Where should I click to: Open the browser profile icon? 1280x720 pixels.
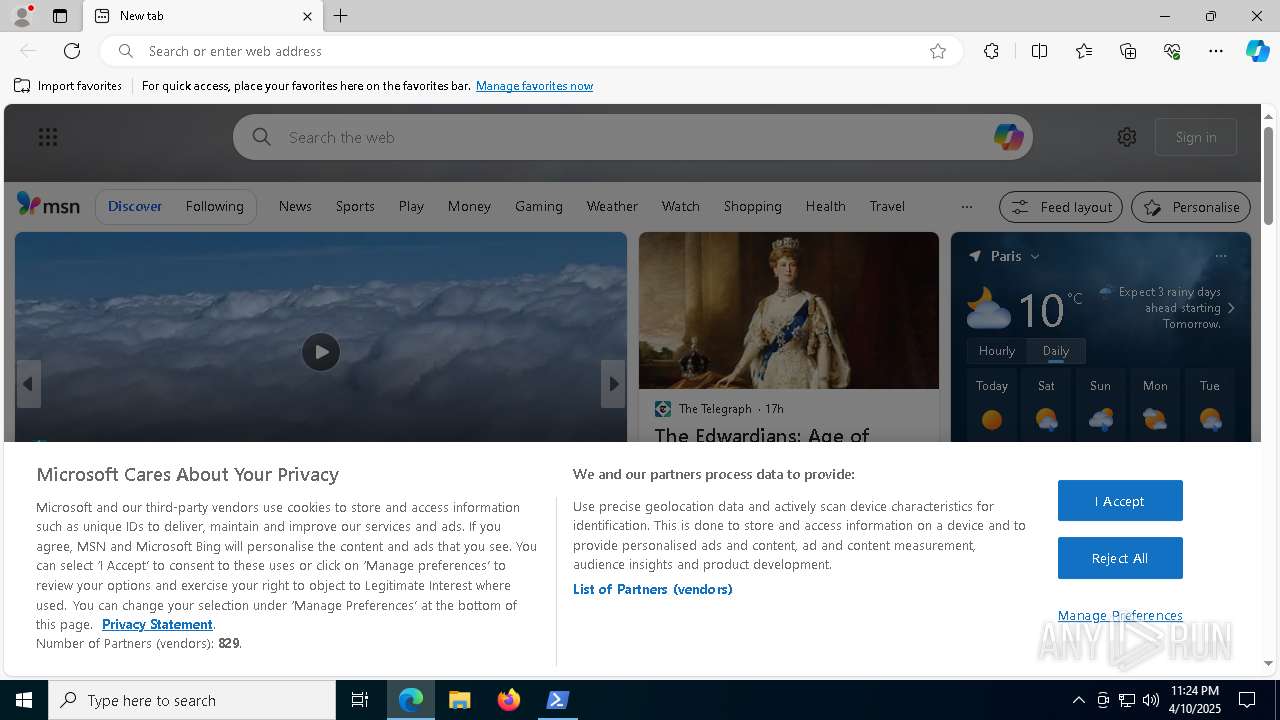(x=22, y=16)
